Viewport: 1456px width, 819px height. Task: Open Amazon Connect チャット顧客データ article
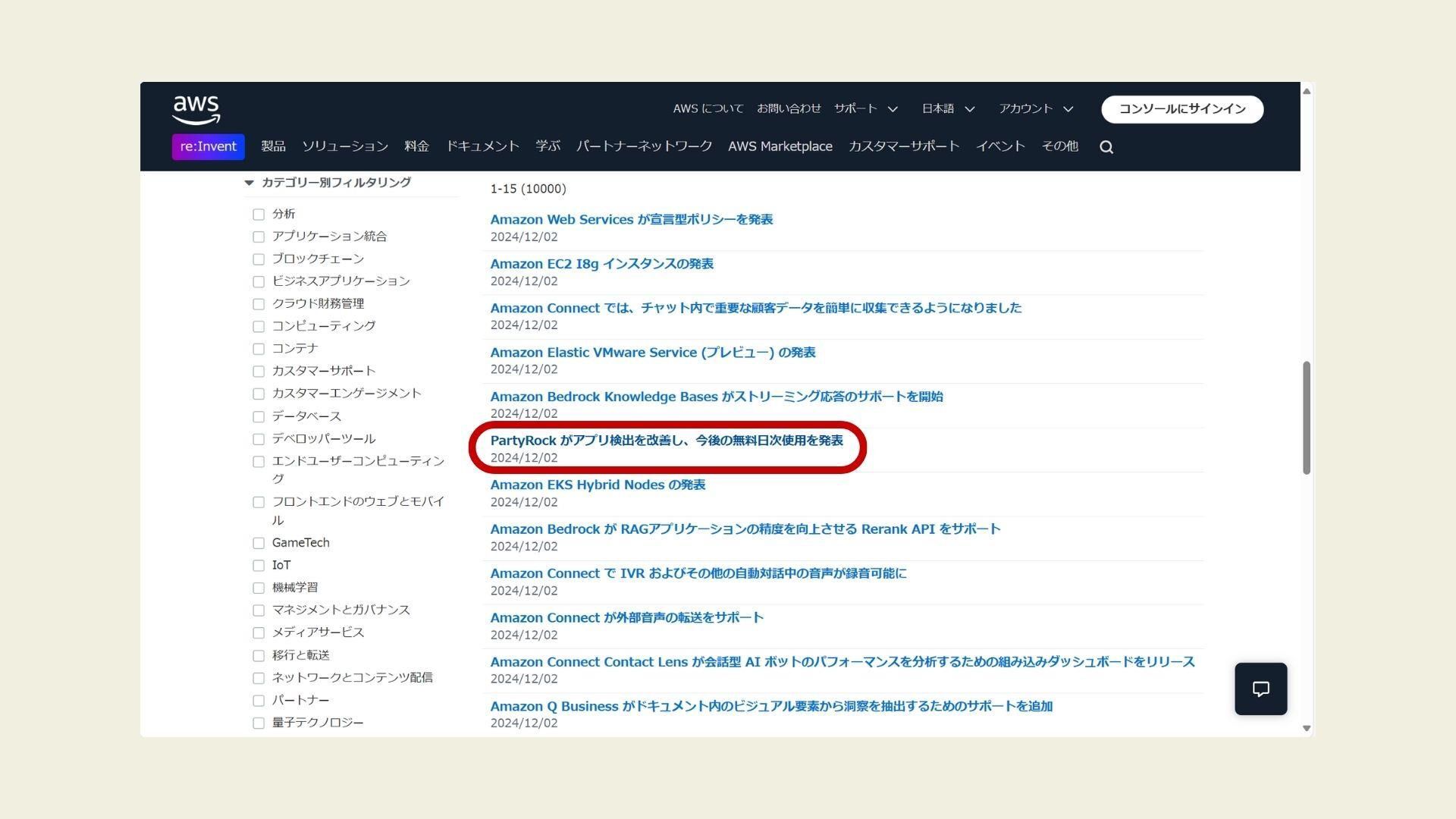click(756, 308)
